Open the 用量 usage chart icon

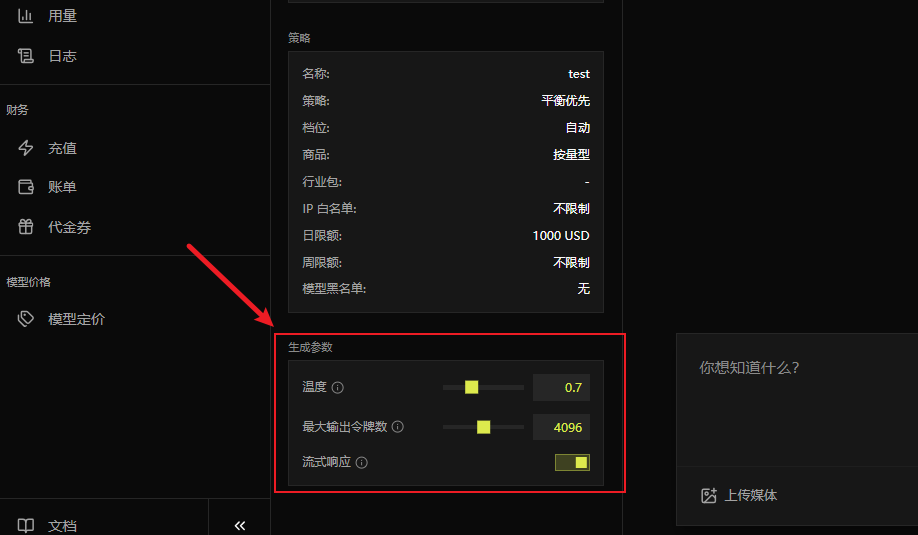25,16
